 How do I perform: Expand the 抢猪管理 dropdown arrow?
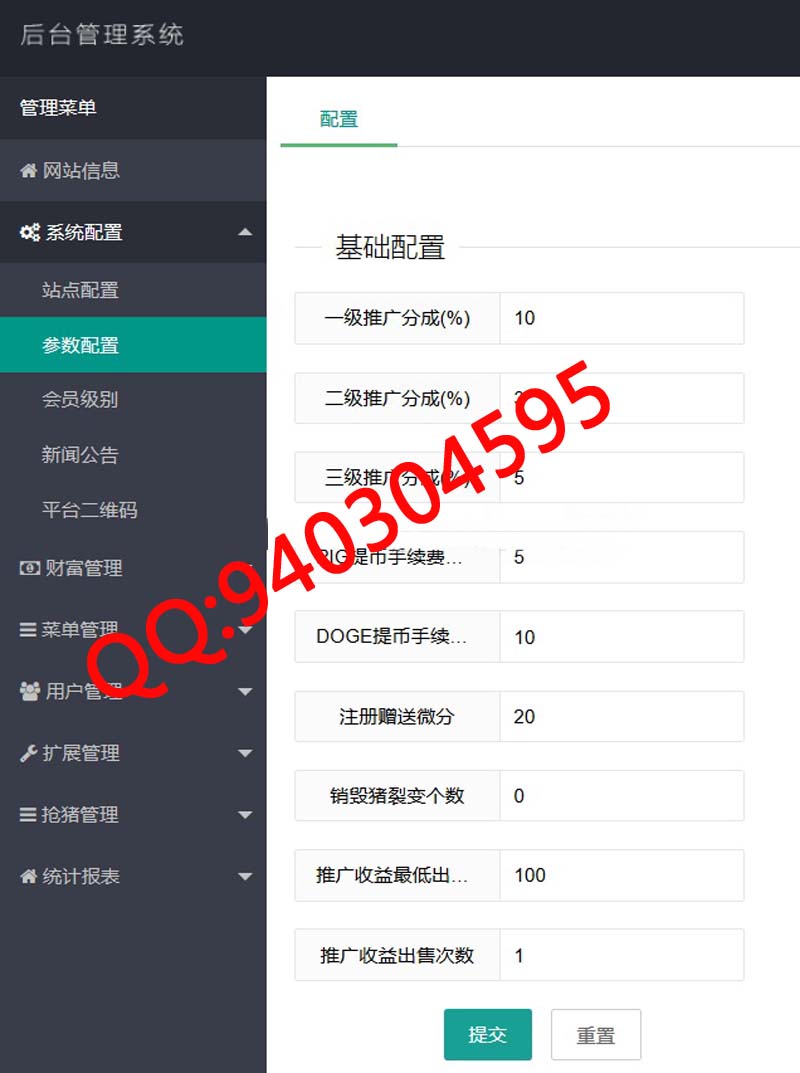pyautogui.click(x=245, y=815)
